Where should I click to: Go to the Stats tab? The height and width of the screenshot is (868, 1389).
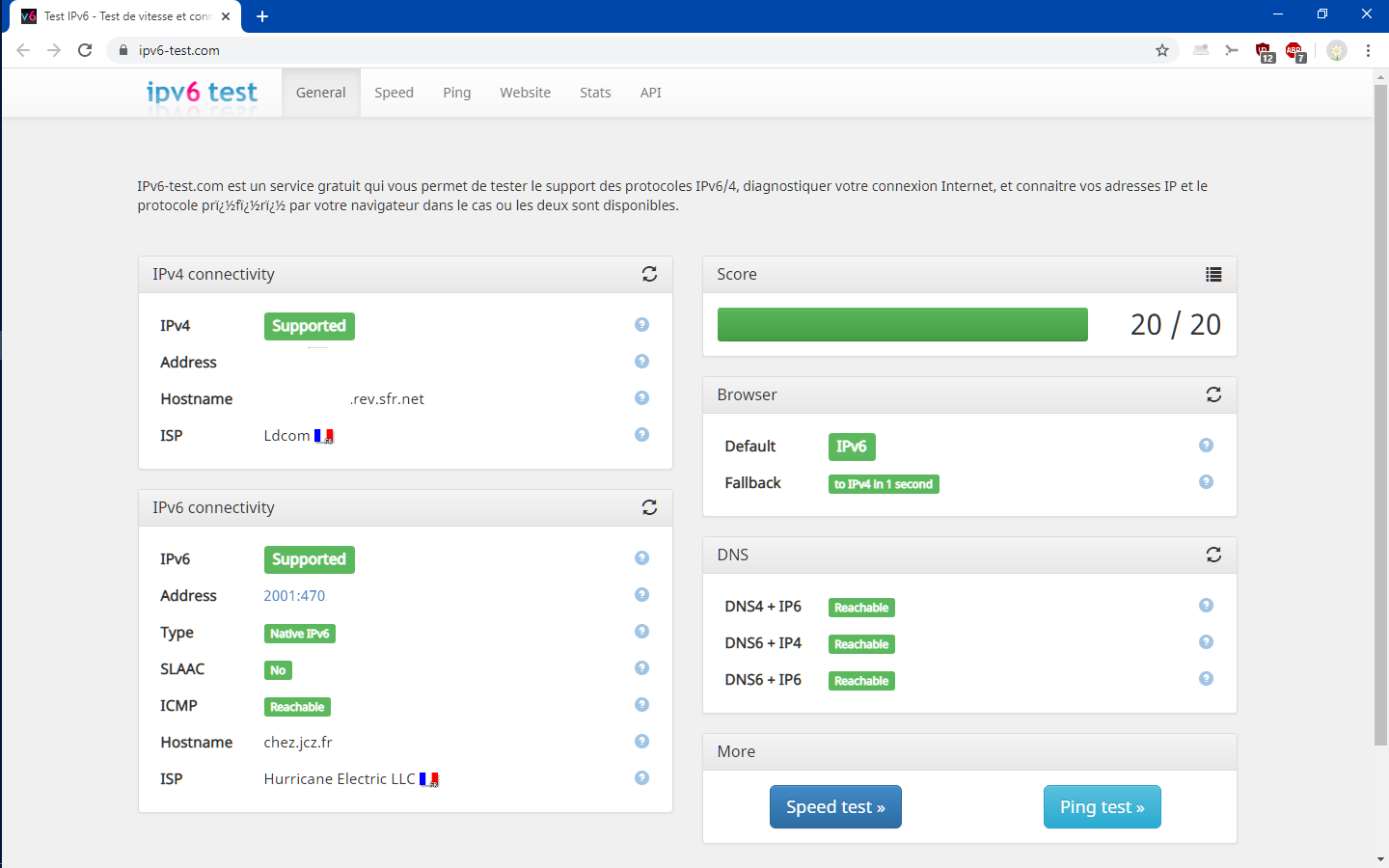click(595, 93)
